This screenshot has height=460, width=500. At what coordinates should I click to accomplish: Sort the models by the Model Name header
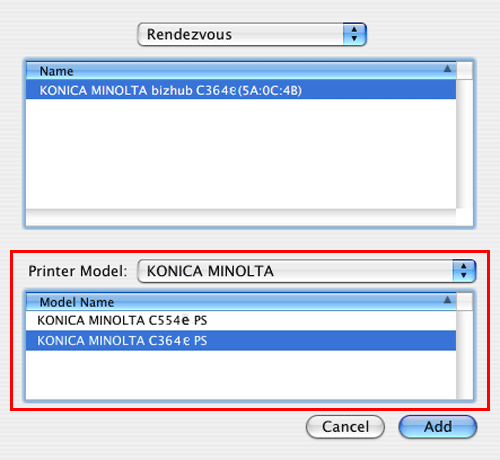(241, 302)
